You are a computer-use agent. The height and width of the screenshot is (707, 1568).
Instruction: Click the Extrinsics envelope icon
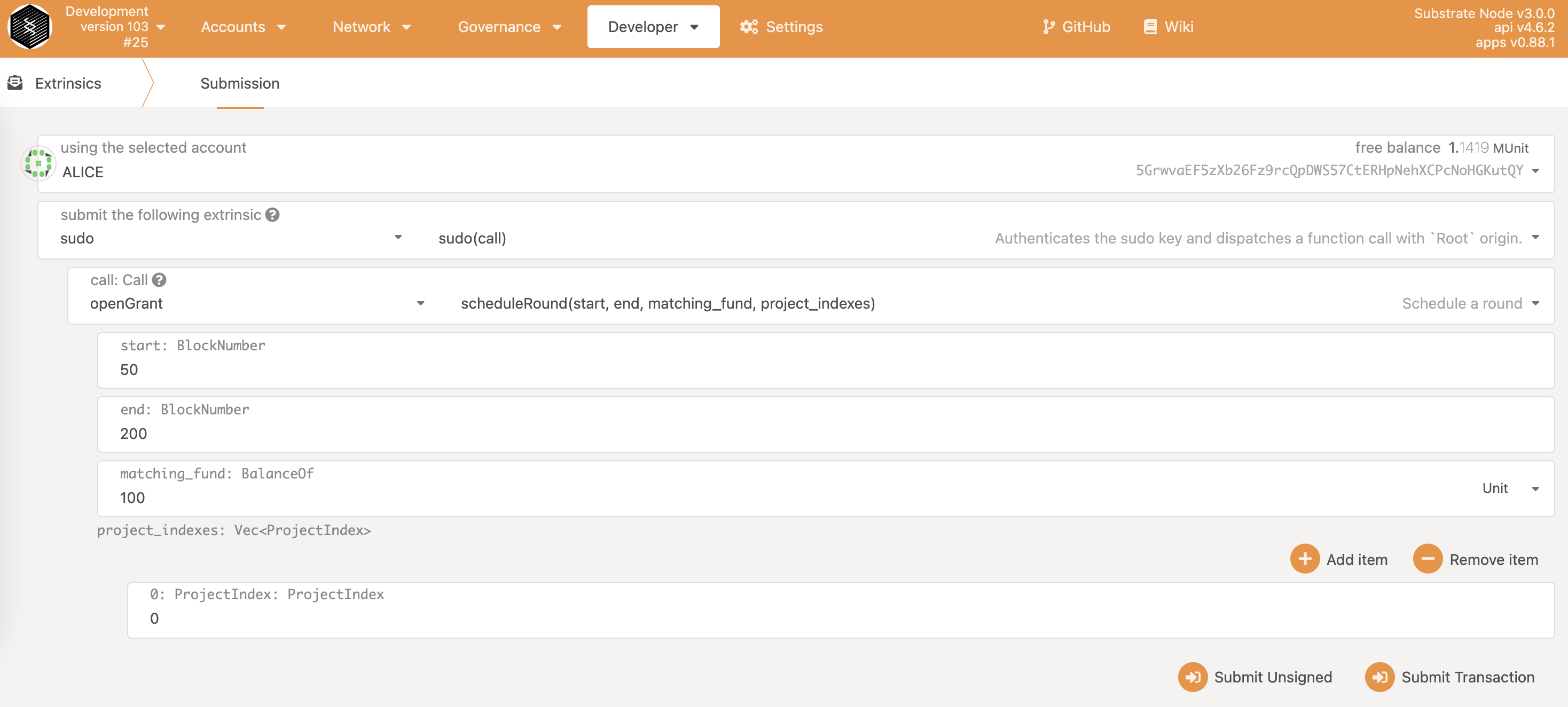tap(15, 83)
